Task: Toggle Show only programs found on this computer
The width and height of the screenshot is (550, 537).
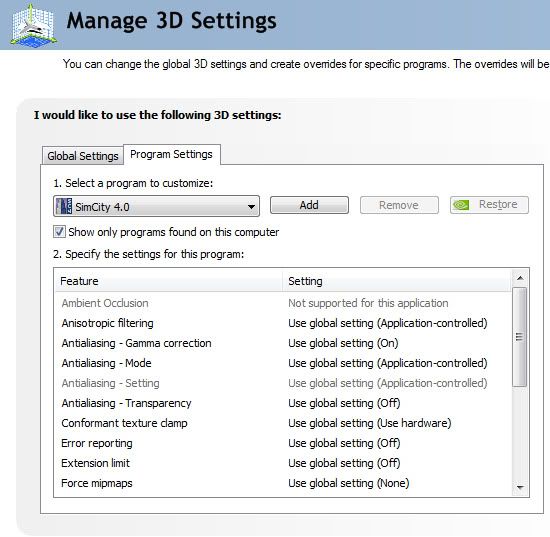Action: pyautogui.click(x=59, y=232)
